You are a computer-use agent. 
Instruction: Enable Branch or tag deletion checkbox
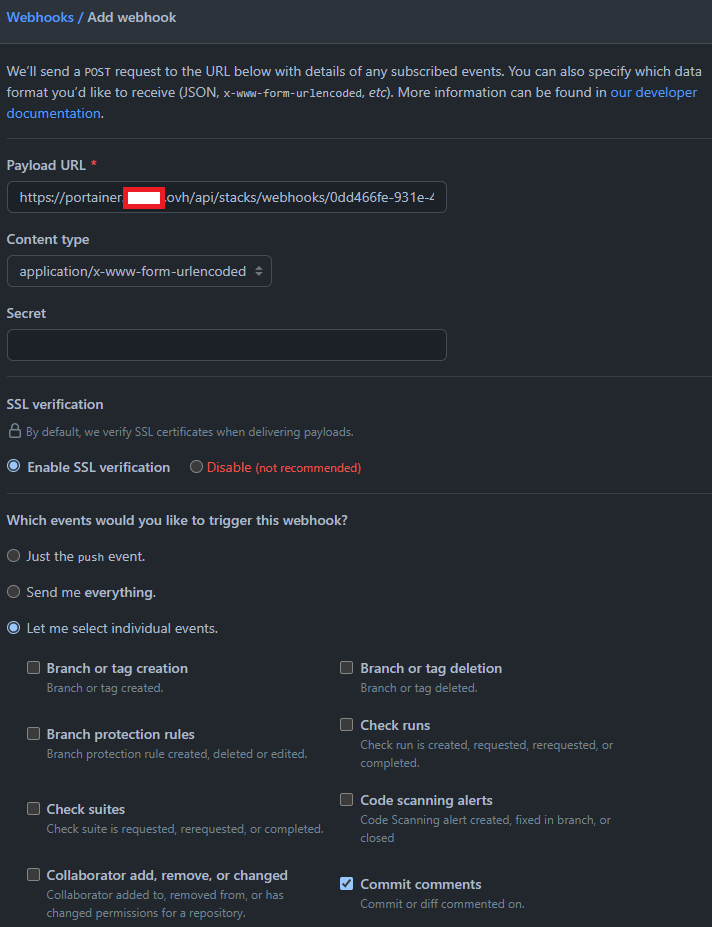[347, 668]
